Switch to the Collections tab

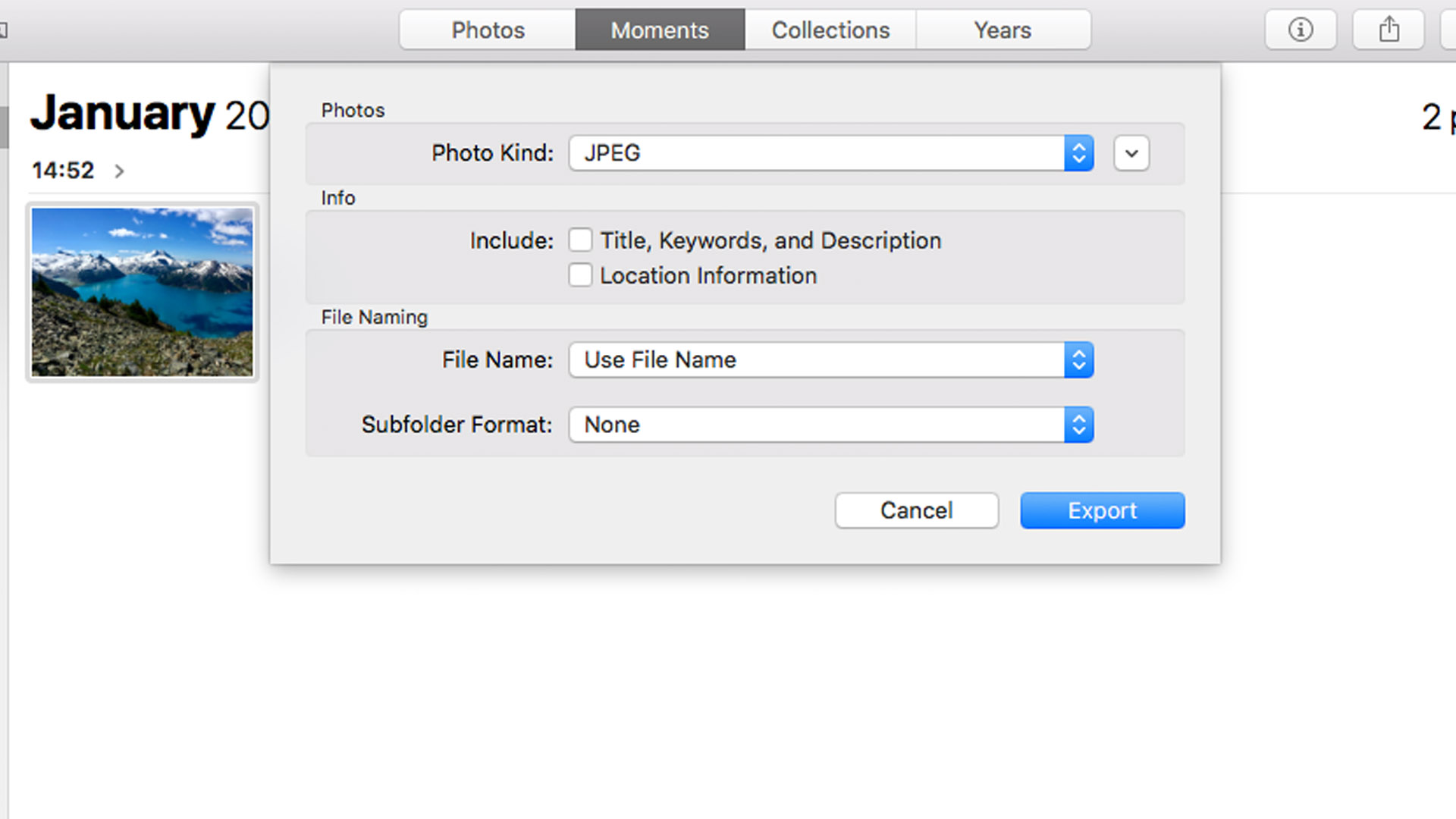[831, 30]
